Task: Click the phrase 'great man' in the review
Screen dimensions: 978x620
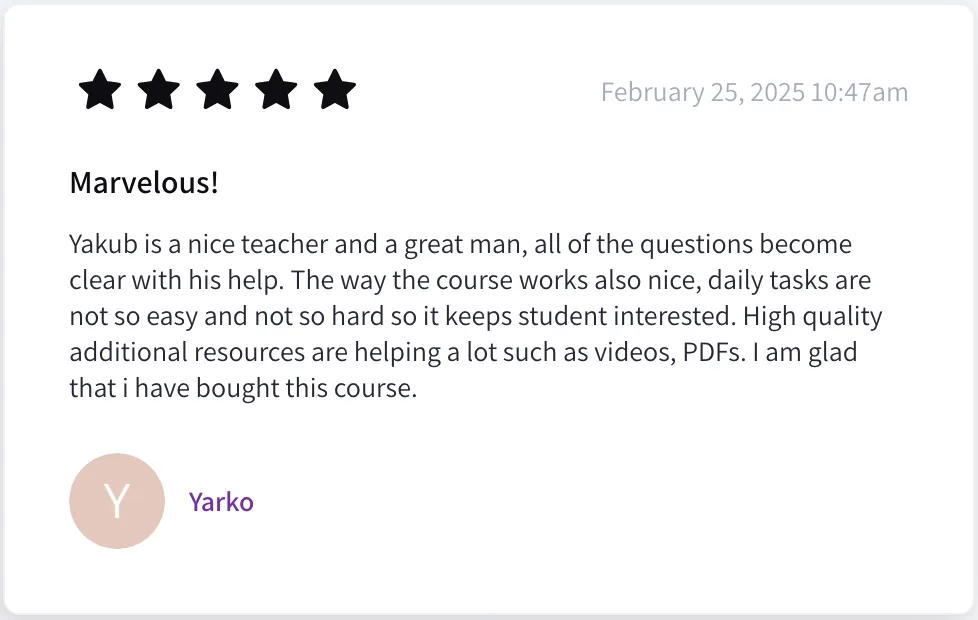Action: tap(463, 245)
